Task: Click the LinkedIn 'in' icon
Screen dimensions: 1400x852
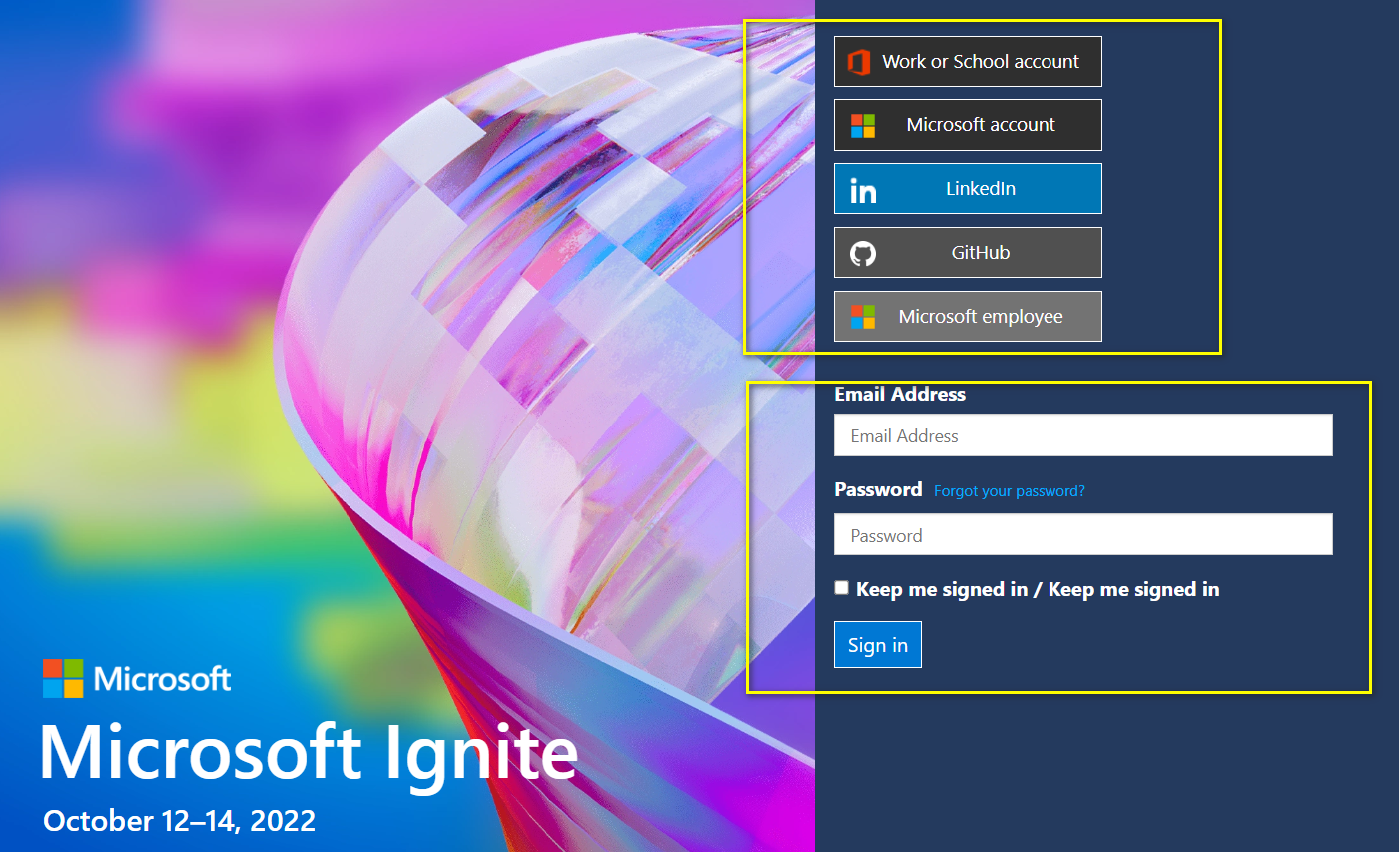Action: pyautogui.click(x=861, y=188)
